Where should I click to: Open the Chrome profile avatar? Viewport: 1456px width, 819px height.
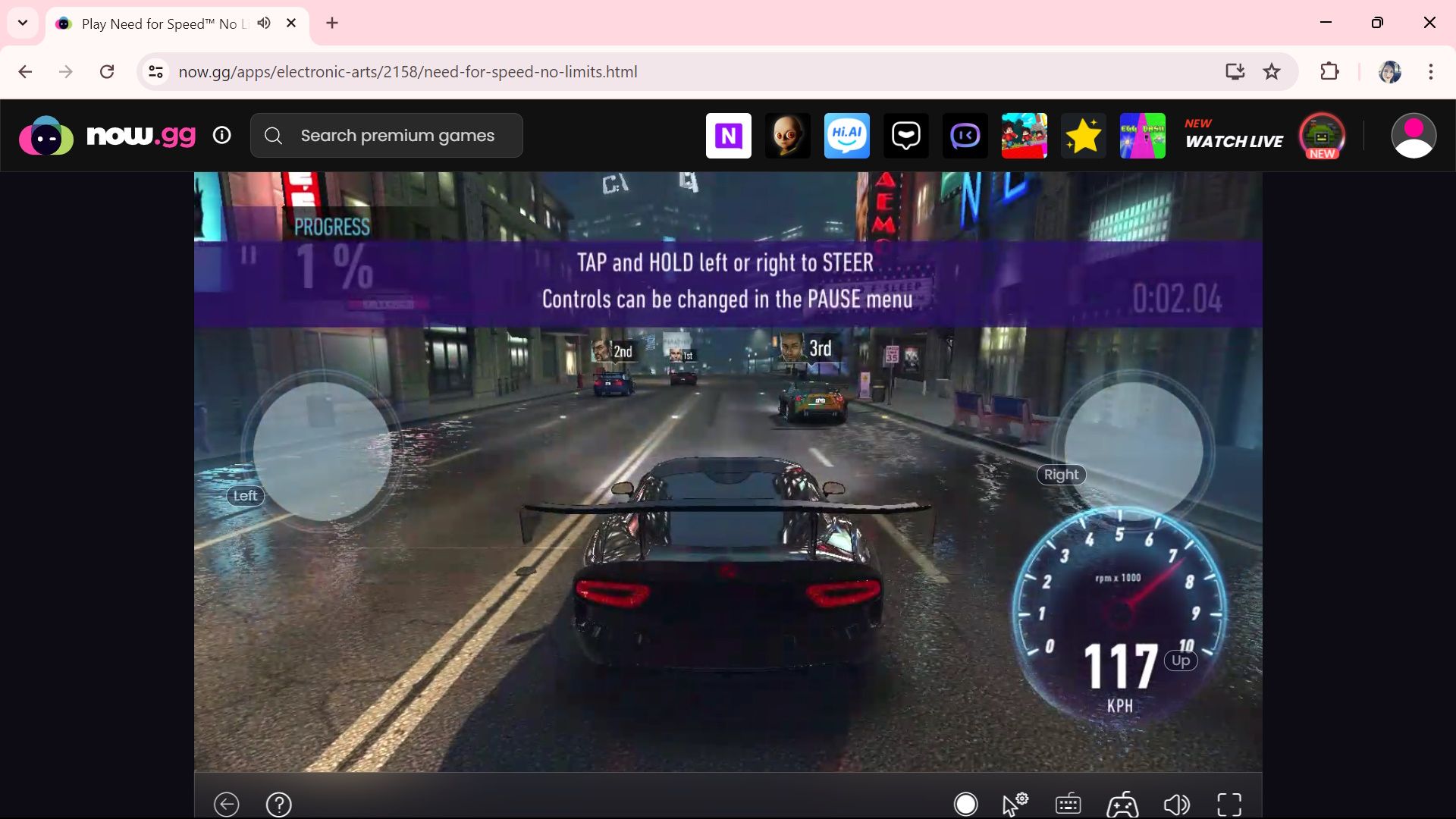point(1389,71)
